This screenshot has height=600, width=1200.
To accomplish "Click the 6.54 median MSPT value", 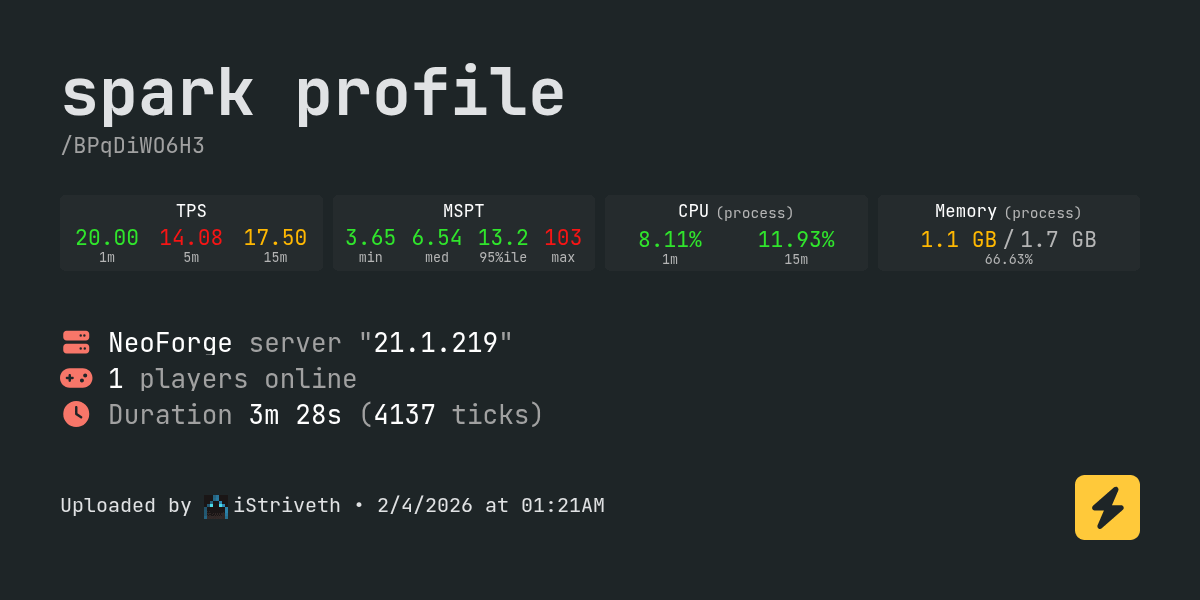I will click(x=437, y=238).
